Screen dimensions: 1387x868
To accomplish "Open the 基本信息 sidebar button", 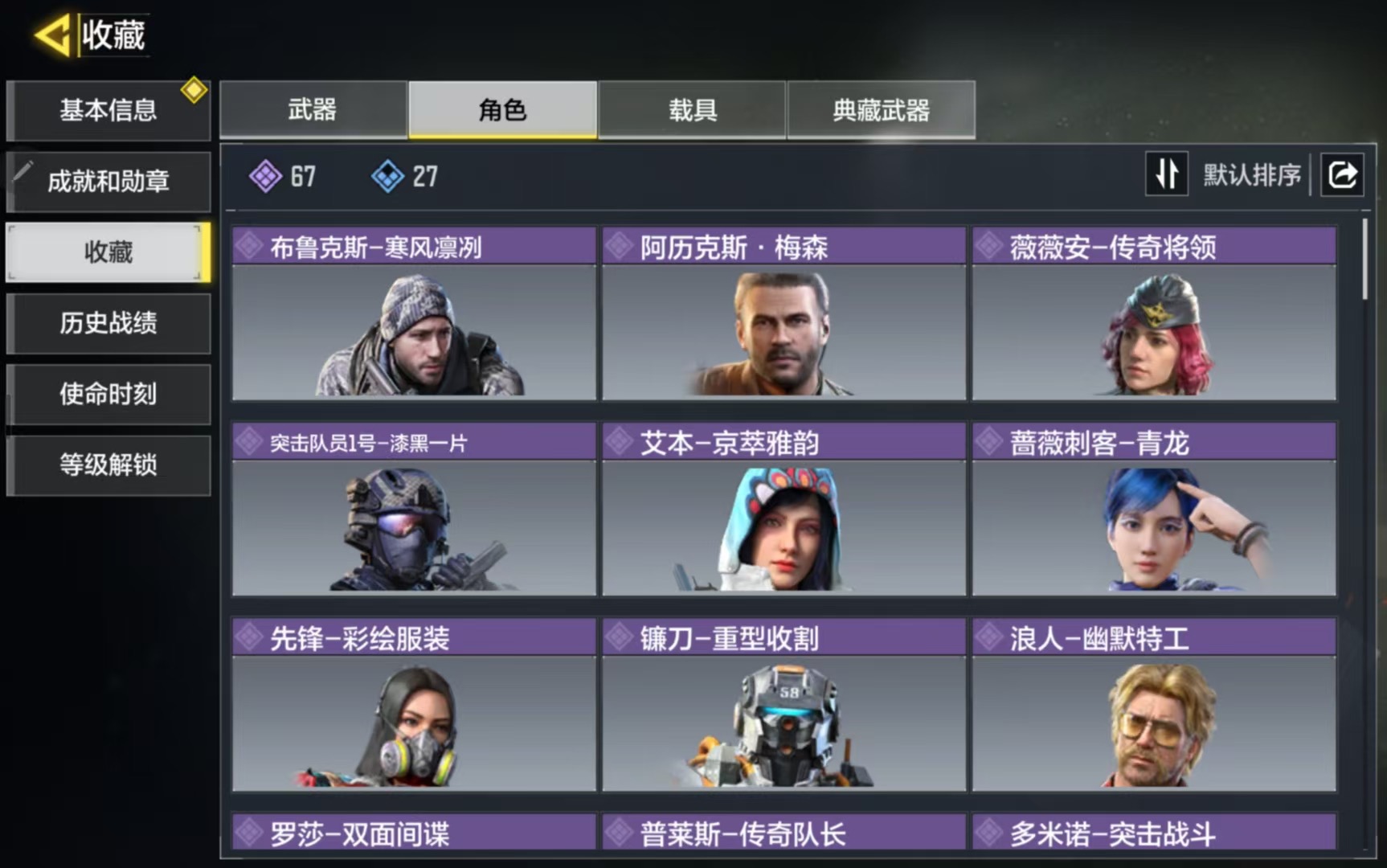I will click(x=108, y=110).
